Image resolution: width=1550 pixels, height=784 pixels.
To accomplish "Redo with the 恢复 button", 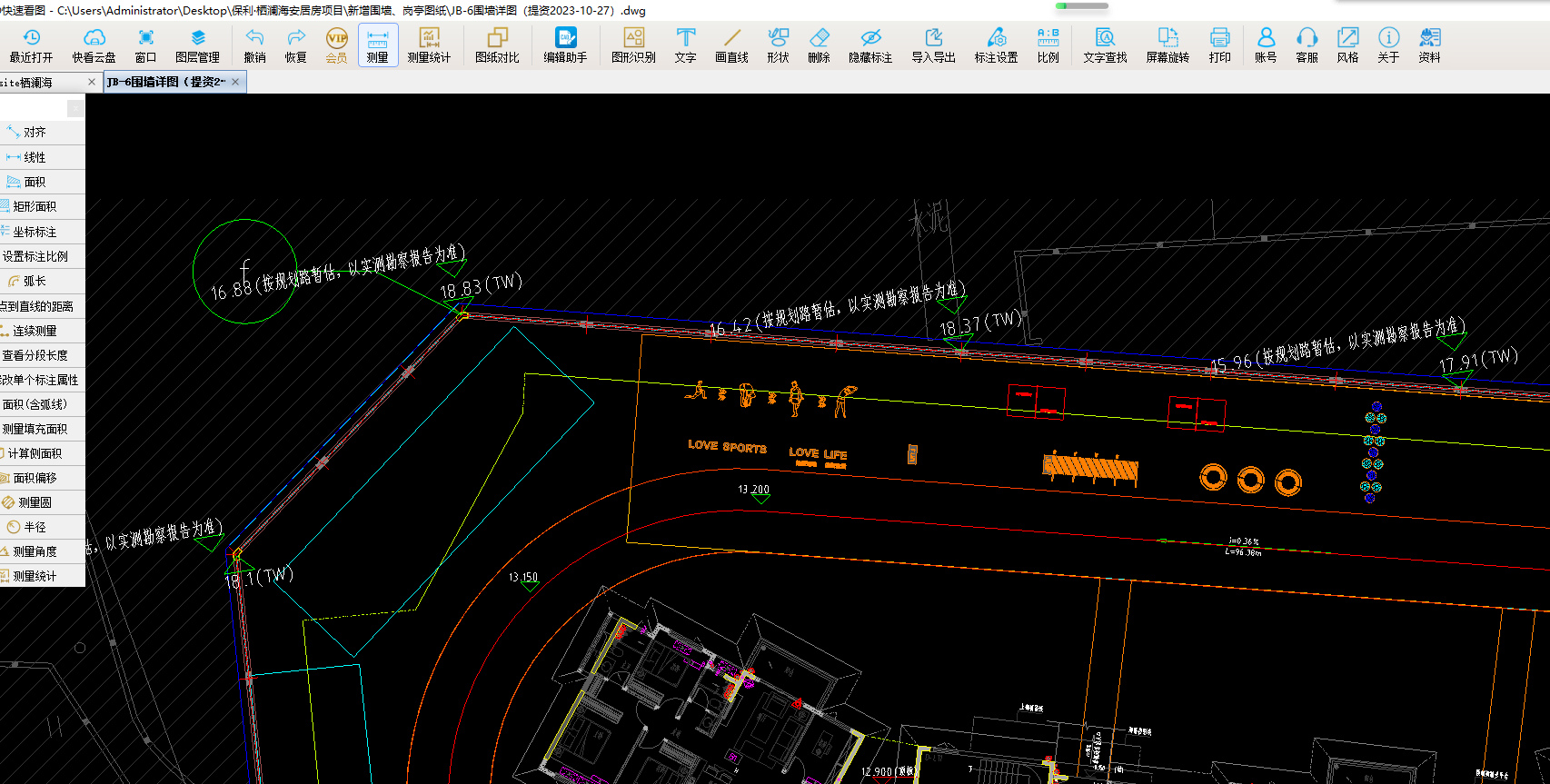I will tap(296, 45).
